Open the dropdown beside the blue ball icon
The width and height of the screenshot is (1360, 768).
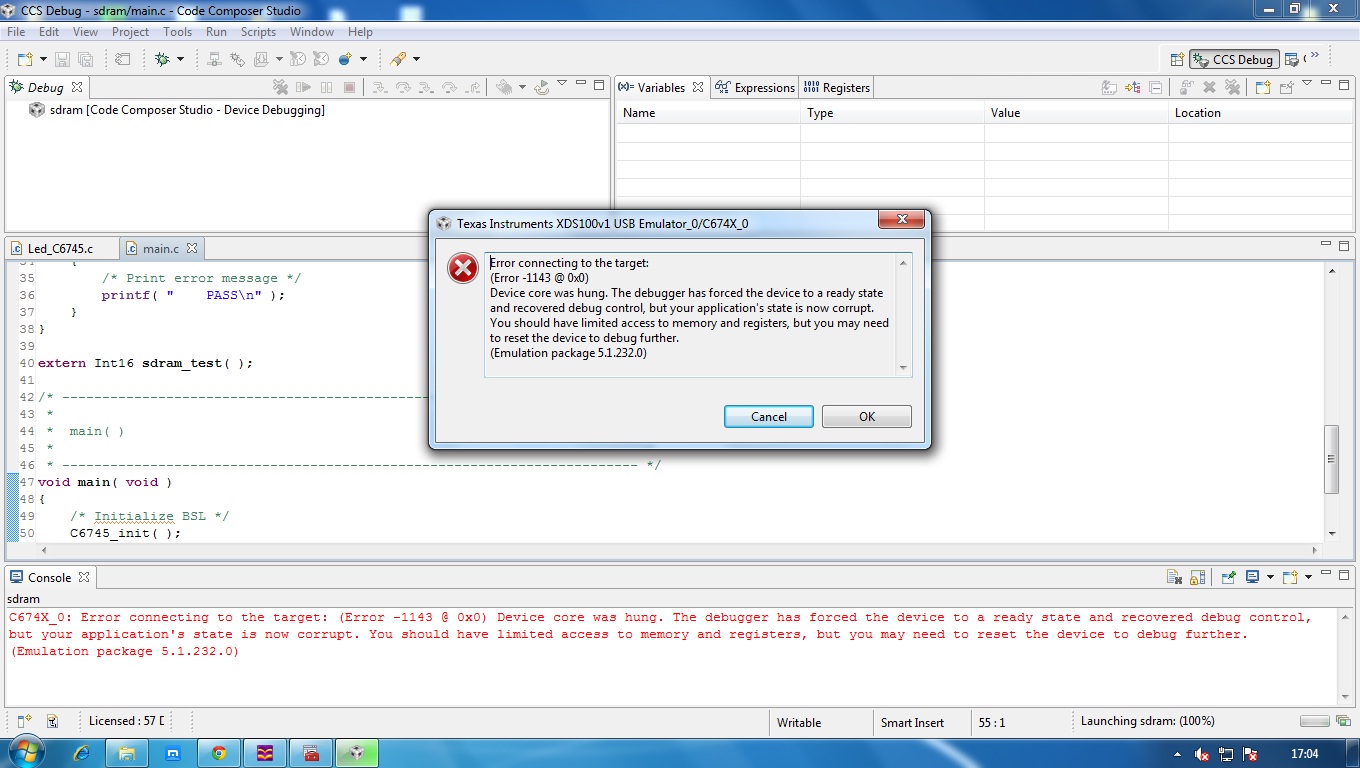pos(363,59)
